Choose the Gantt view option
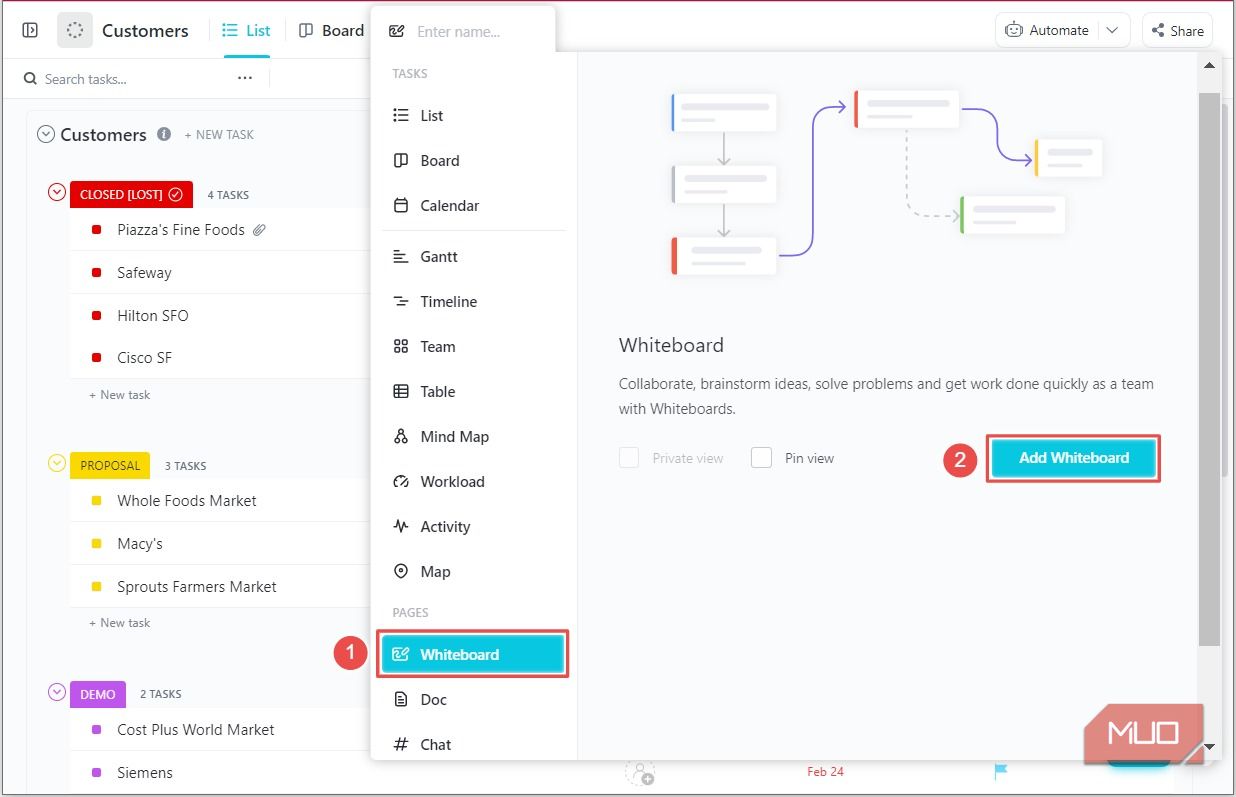1236x797 pixels. point(474,256)
